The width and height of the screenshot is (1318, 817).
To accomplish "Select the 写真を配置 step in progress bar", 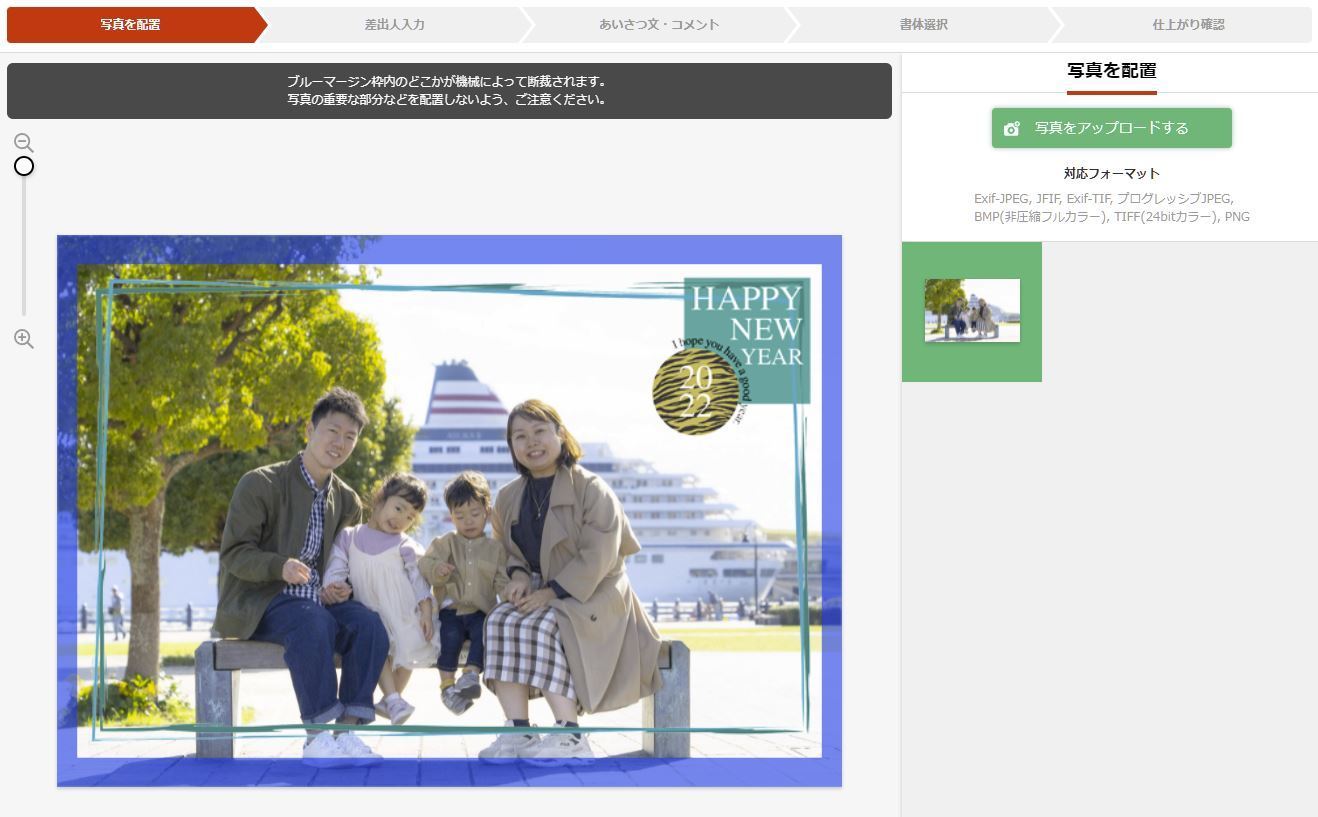I will pos(130,25).
